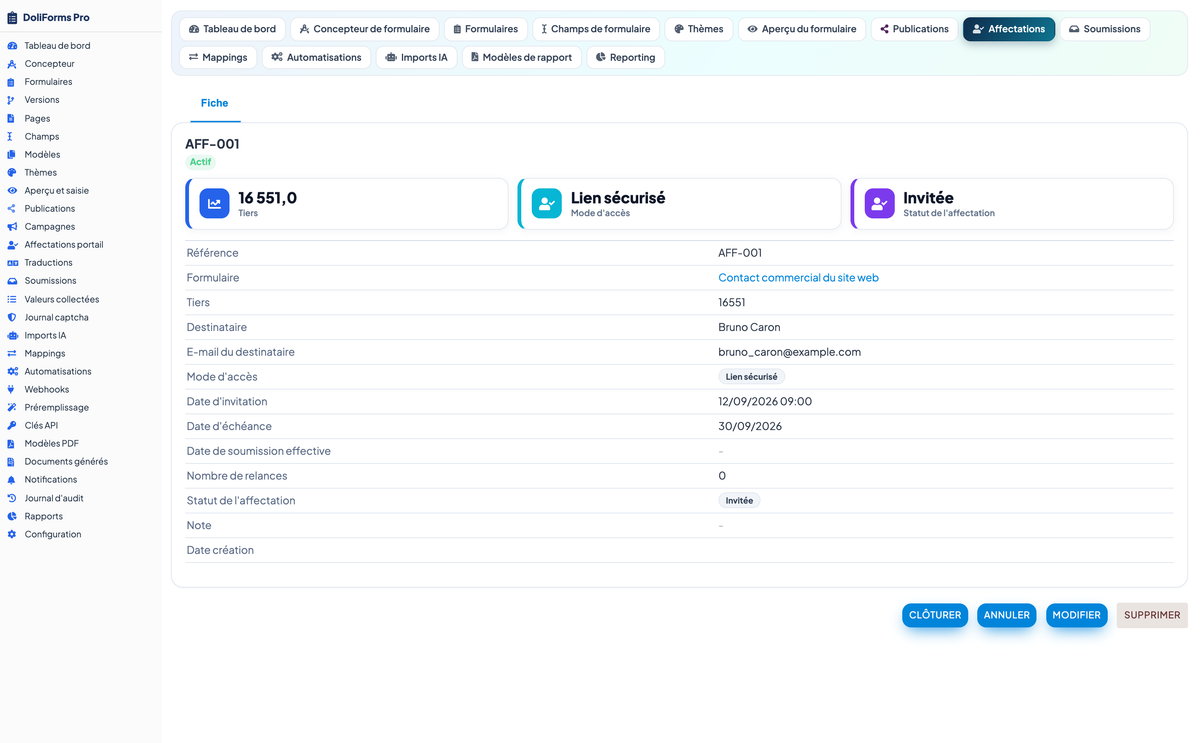The width and height of the screenshot is (1200, 743).
Task: Click the Aperçu et saisie eye icon
Action: click(12, 190)
